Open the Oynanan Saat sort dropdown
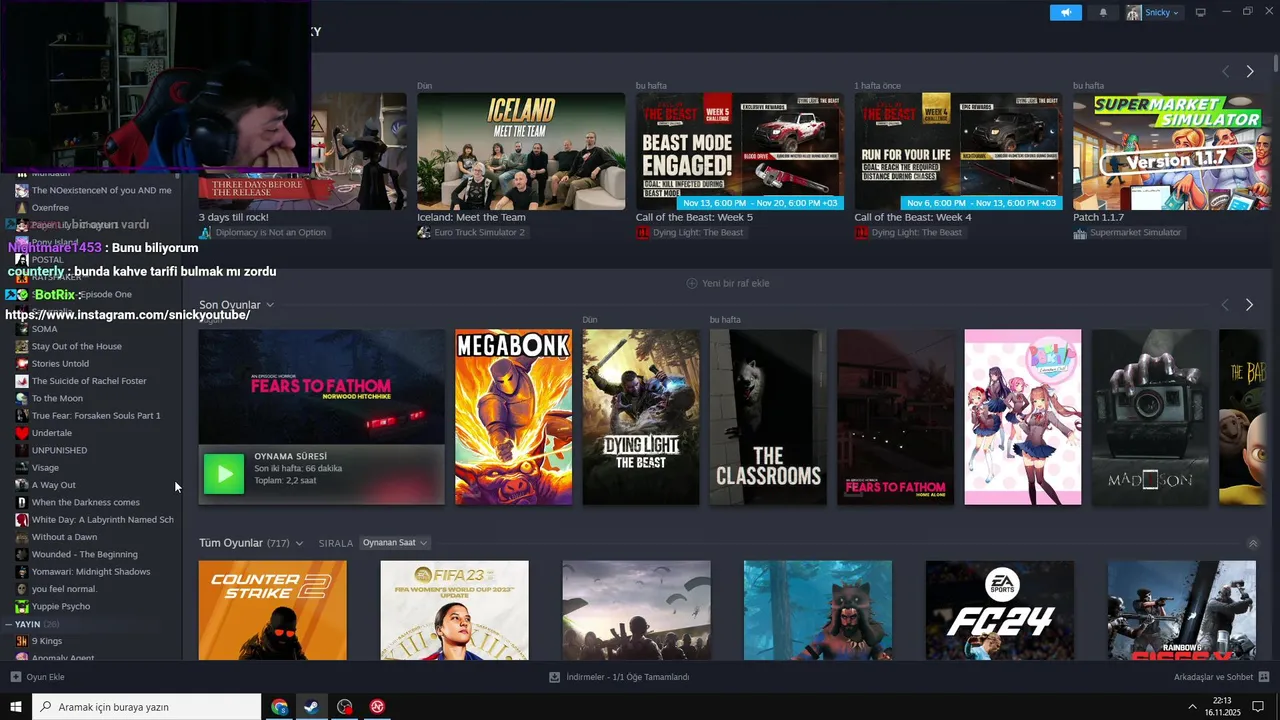 pyautogui.click(x=395, y=543)
